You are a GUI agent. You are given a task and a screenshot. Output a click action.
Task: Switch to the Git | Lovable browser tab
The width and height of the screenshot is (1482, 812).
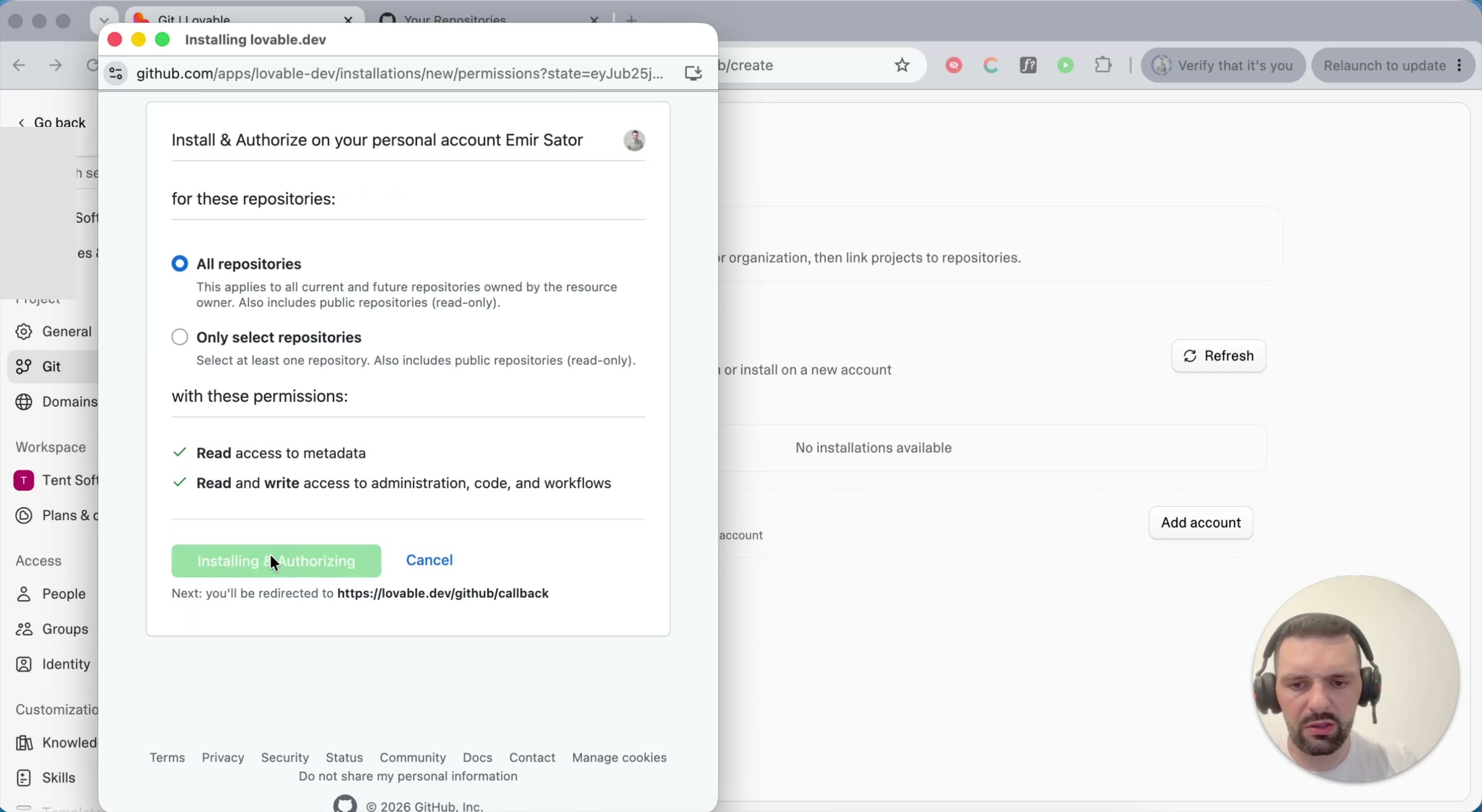[x=245, y=19]
